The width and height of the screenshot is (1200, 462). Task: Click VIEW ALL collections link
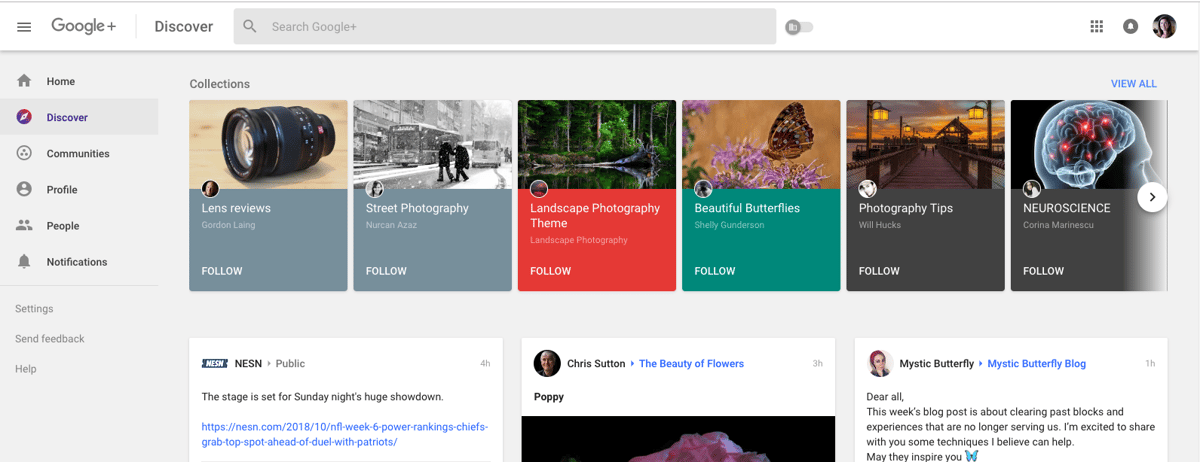click(1134, 84)
